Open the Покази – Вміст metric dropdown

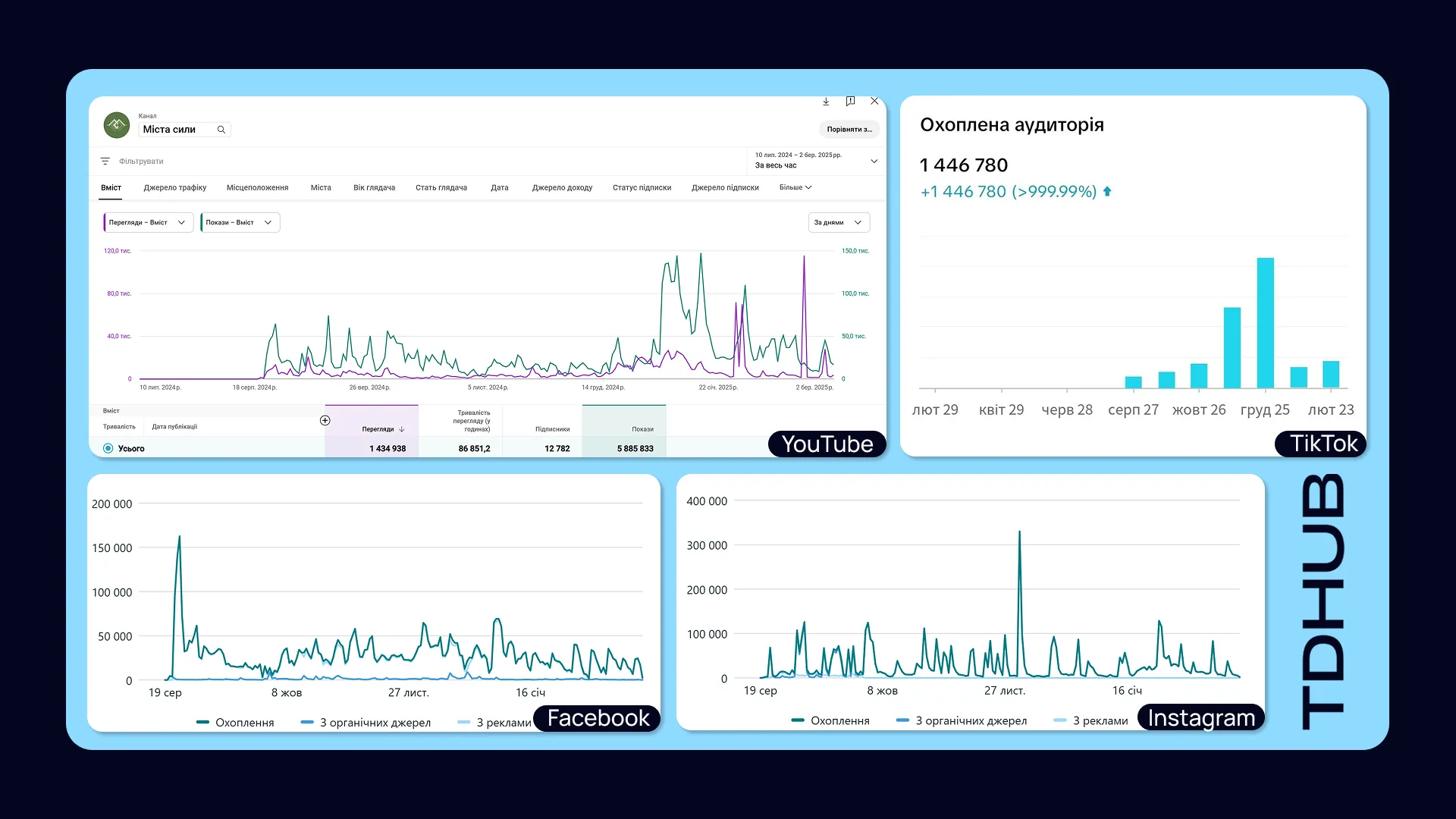coord(240,222)
